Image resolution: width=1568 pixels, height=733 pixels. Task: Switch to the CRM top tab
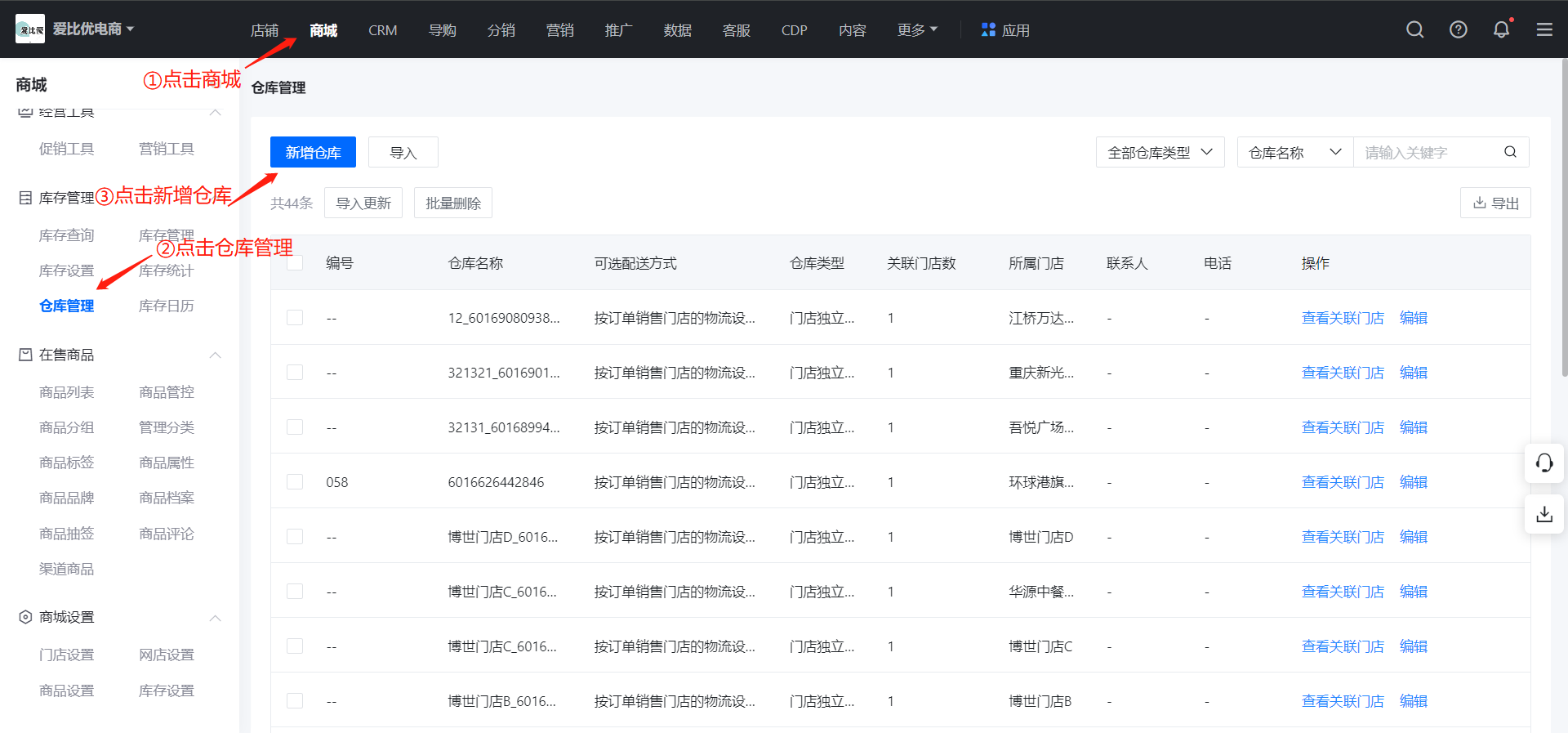[382, 30]
